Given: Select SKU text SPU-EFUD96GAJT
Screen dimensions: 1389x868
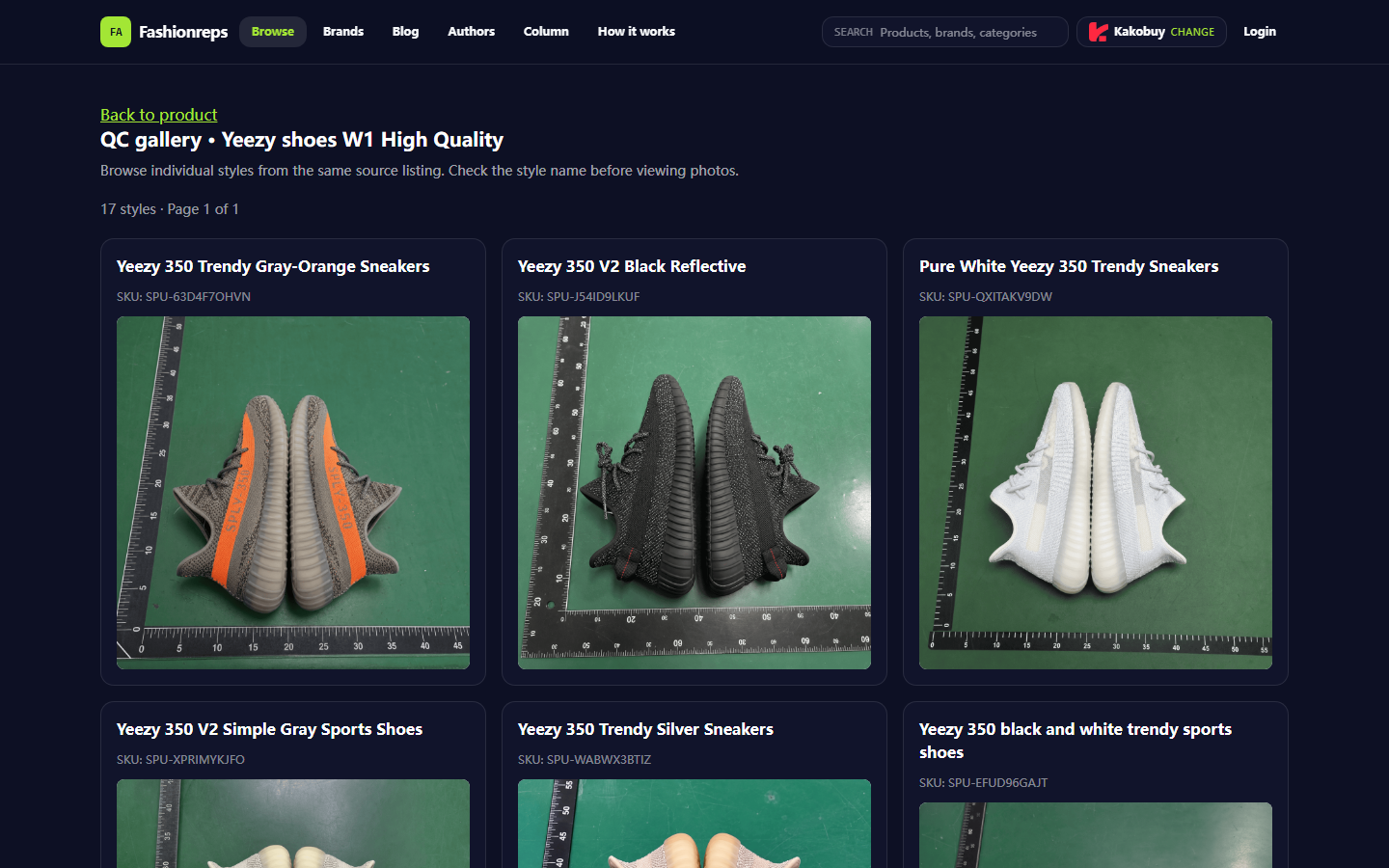Looking at the screenshot, I should [x=983, y=783].
